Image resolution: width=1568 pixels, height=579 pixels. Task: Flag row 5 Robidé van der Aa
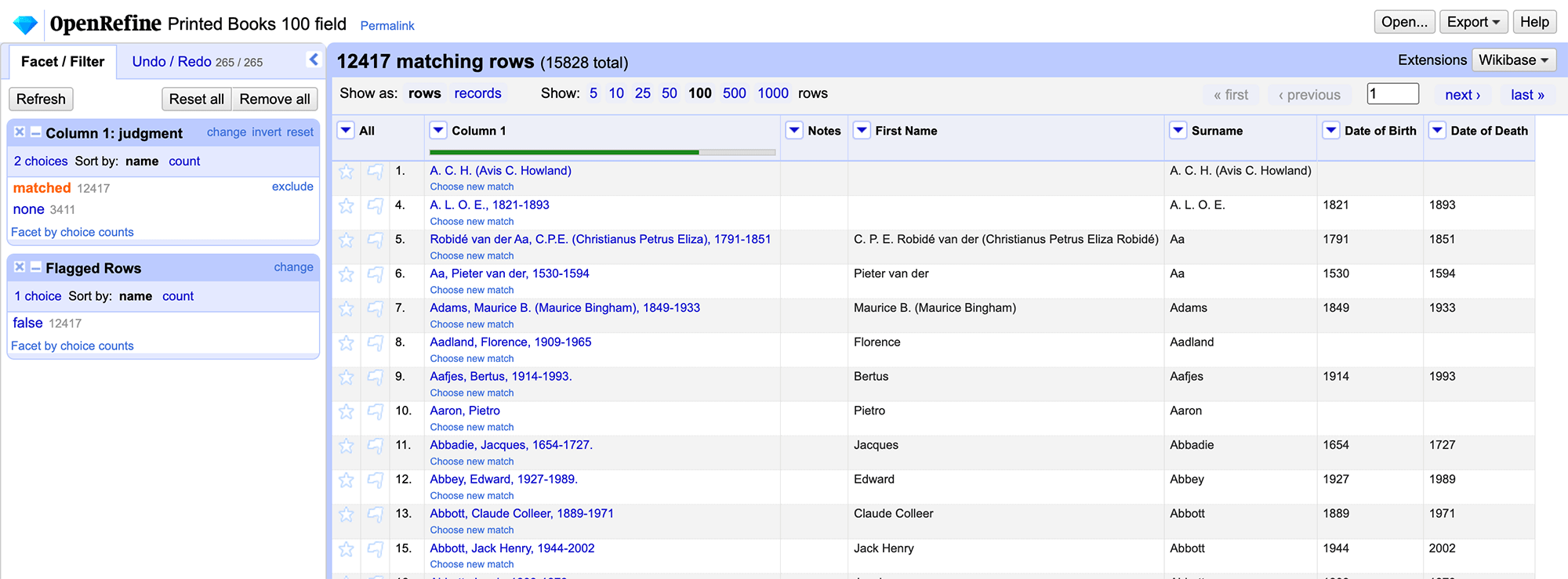click(x=376, y=241)
